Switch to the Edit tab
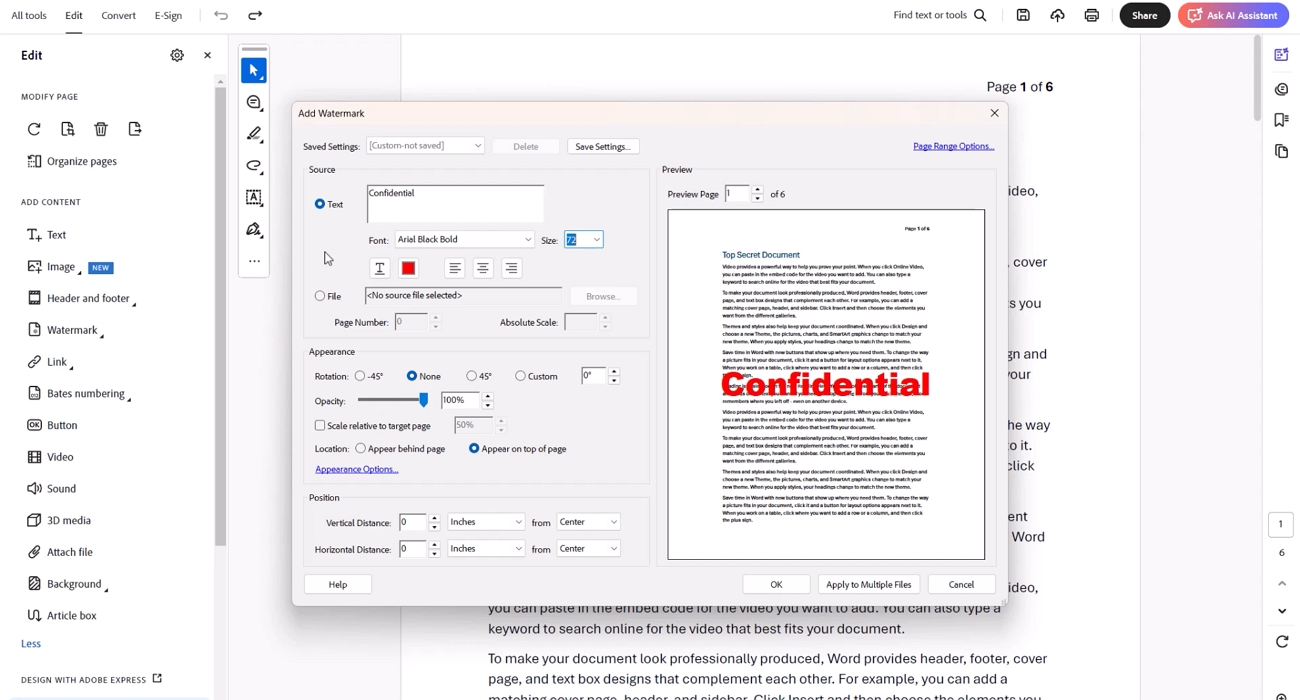Image resolution: width=1300 pixels, height=700 pixels. pyautogui.click(x=74, y=15)
